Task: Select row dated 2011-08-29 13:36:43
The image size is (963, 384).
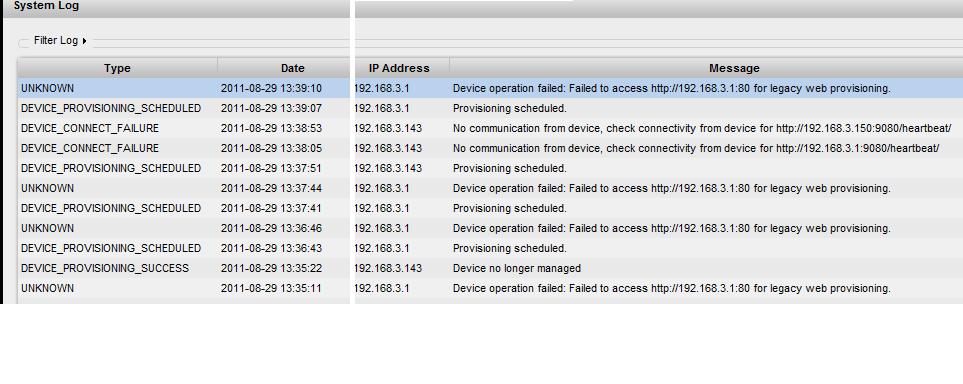Action: 490,248
